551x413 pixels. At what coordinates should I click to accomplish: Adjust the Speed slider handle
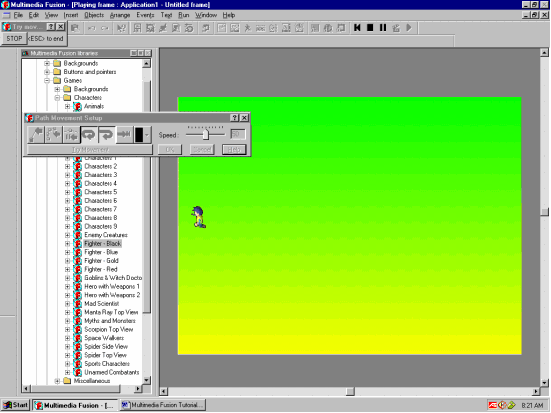click(206, 135)
